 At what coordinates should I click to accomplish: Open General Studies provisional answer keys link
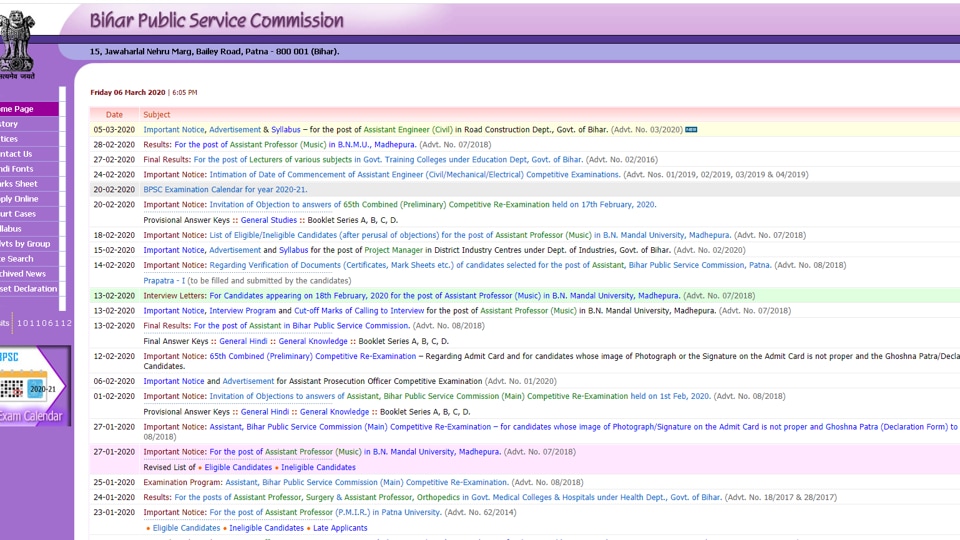(x=269, y=220)
